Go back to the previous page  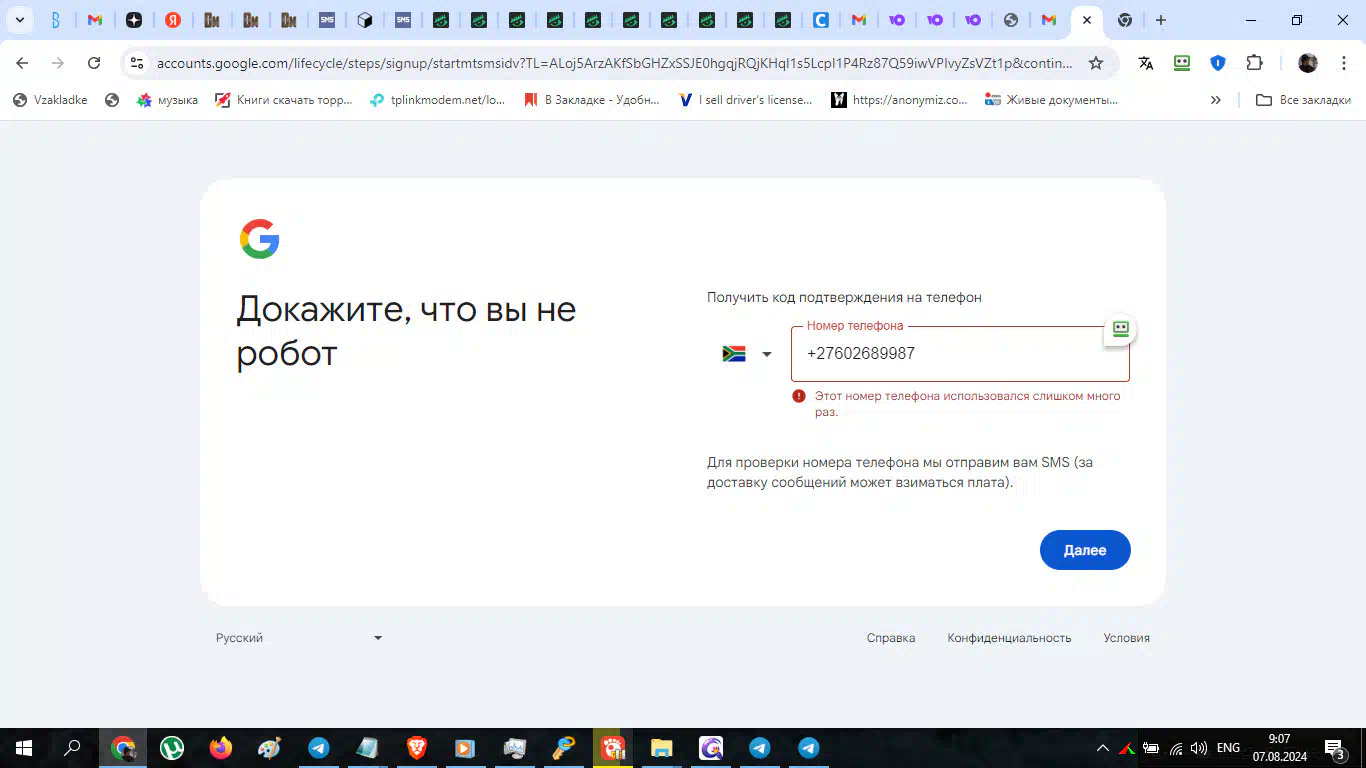[x=22, y=63]
